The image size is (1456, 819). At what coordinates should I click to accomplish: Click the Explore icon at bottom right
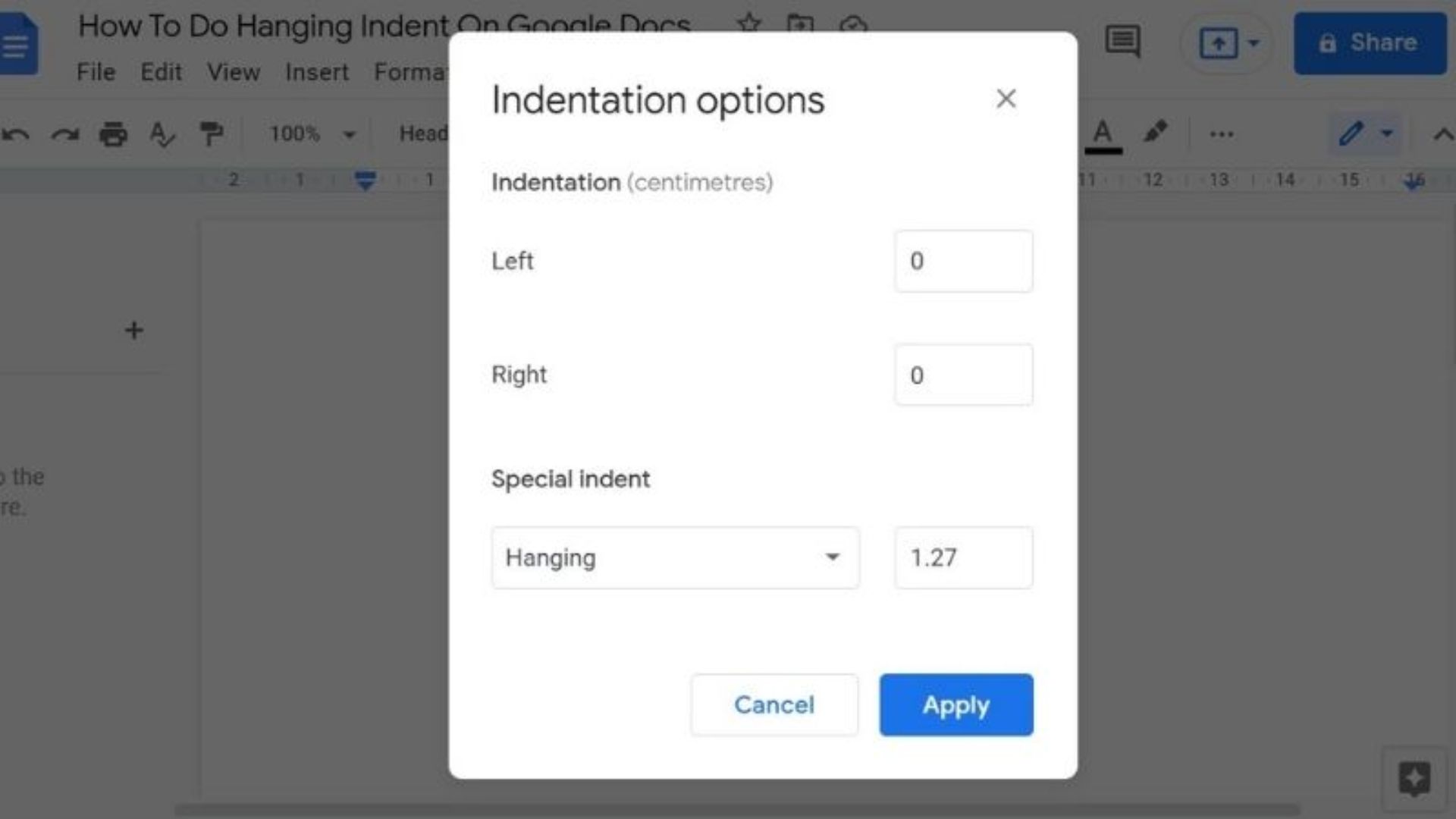tap(1414, 779)
